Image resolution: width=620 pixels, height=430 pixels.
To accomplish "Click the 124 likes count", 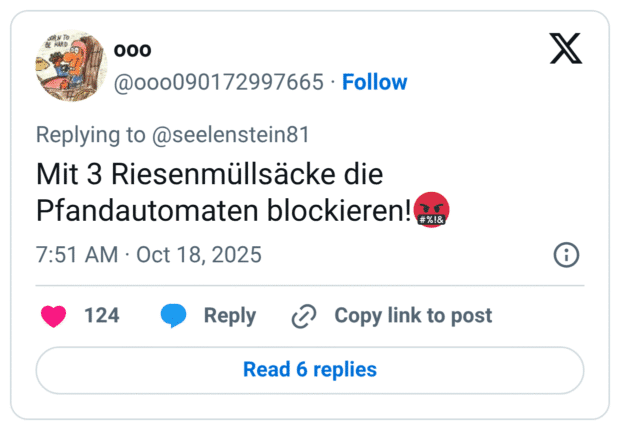I will click(x=101, y=316).
